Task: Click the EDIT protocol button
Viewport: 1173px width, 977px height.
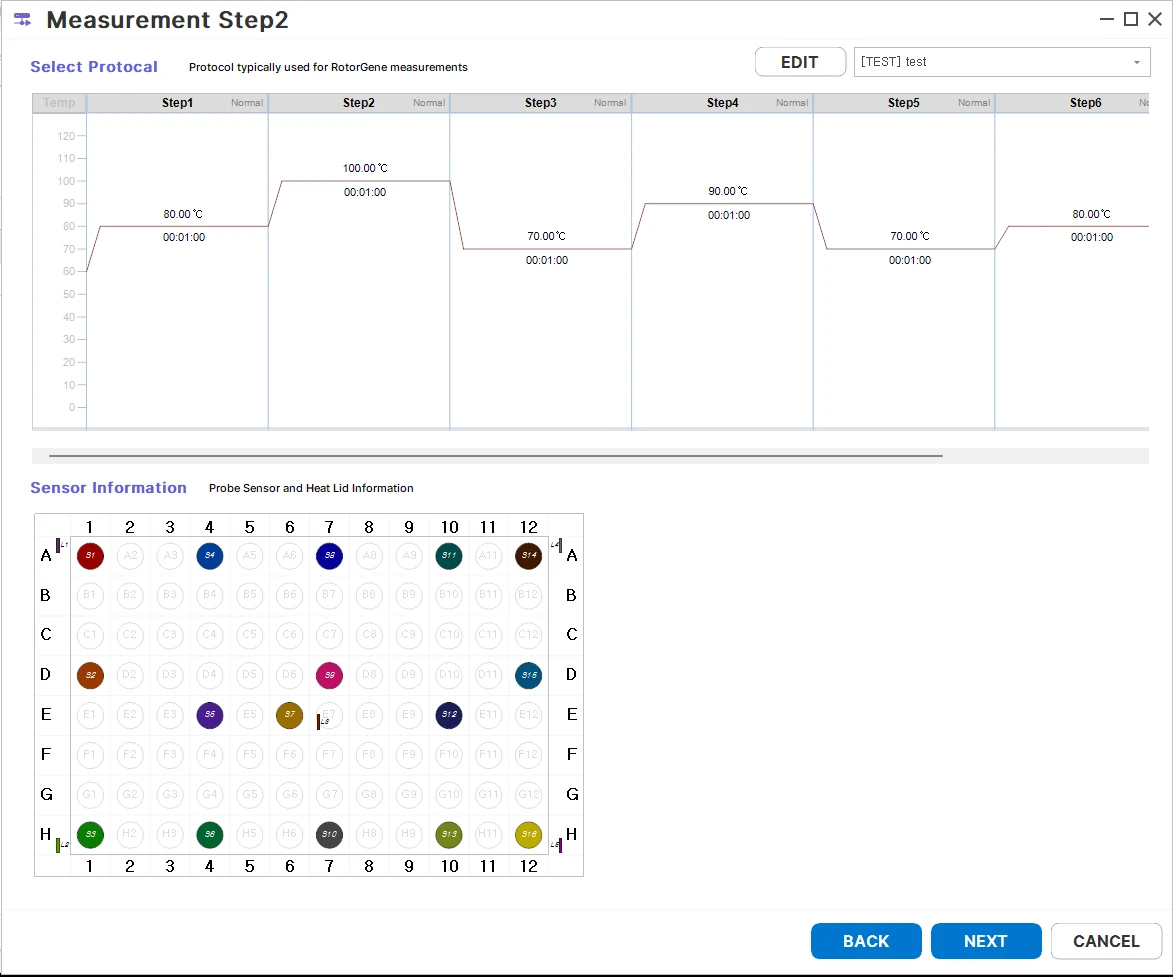Action: pyautogui.click(x=800, y=62)
